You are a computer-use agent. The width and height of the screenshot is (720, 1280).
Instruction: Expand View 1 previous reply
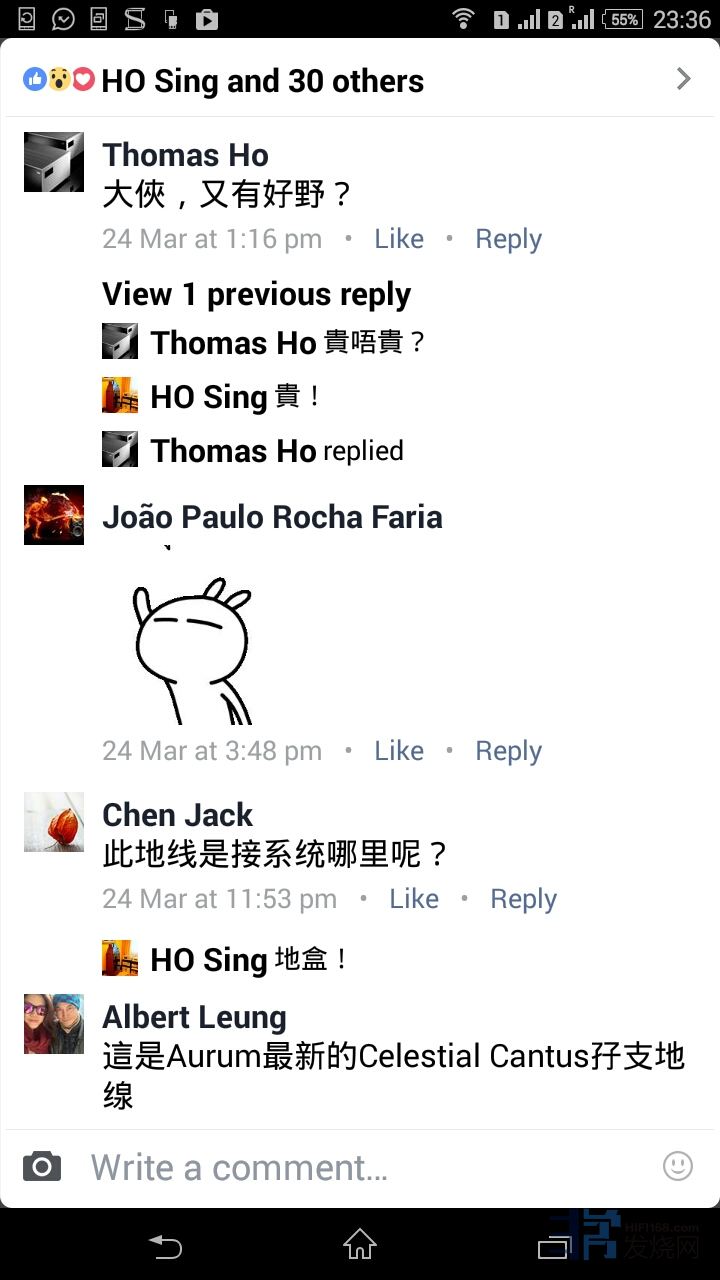[x=257, y=294]
